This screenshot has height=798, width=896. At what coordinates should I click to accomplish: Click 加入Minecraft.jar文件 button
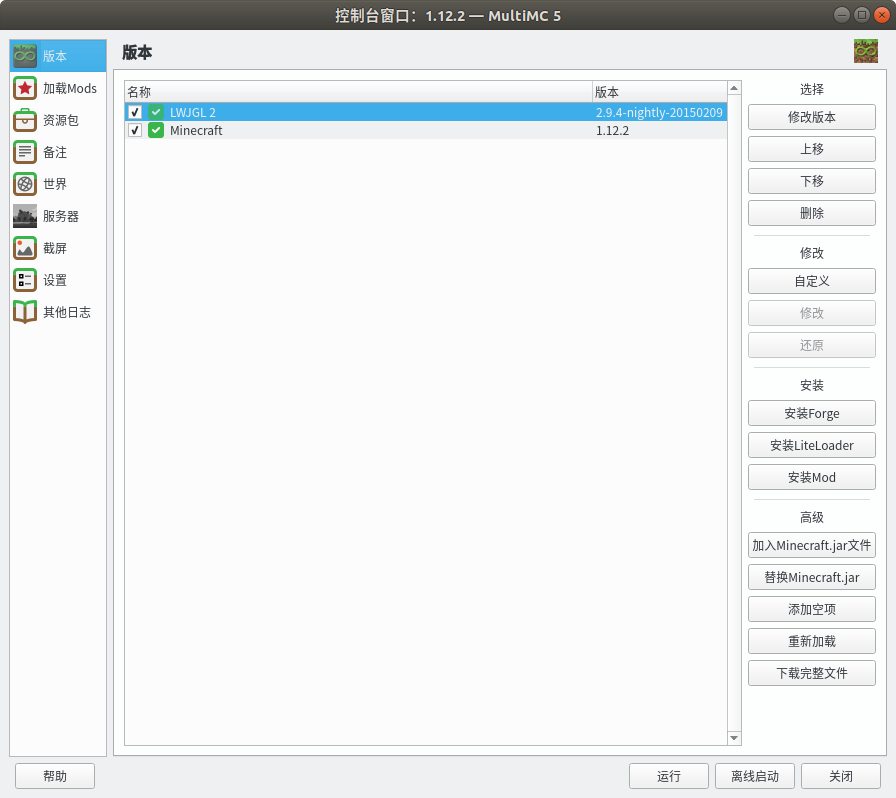coord(811,545)
